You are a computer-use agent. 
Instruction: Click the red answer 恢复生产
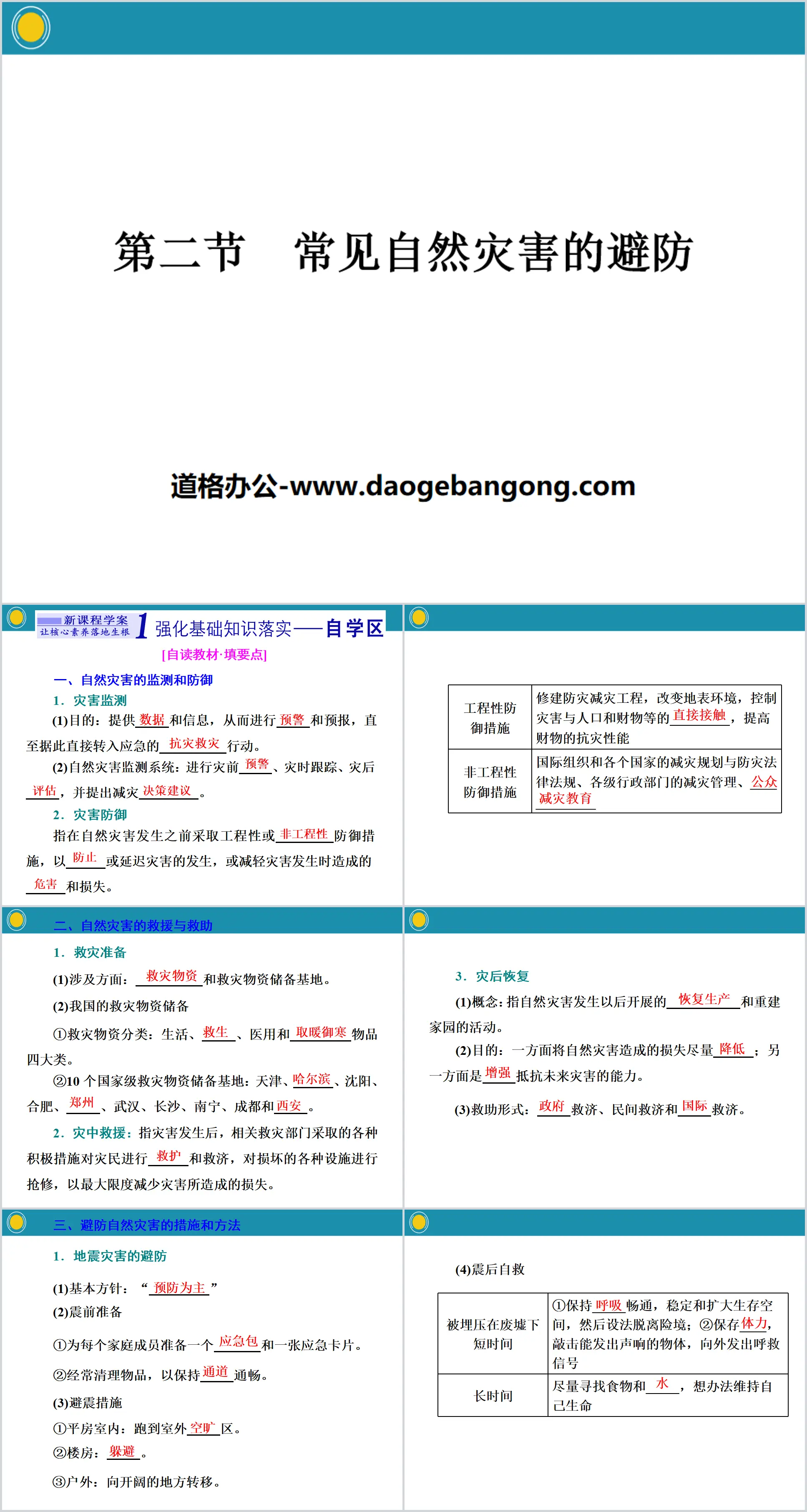tap(704, 999)
